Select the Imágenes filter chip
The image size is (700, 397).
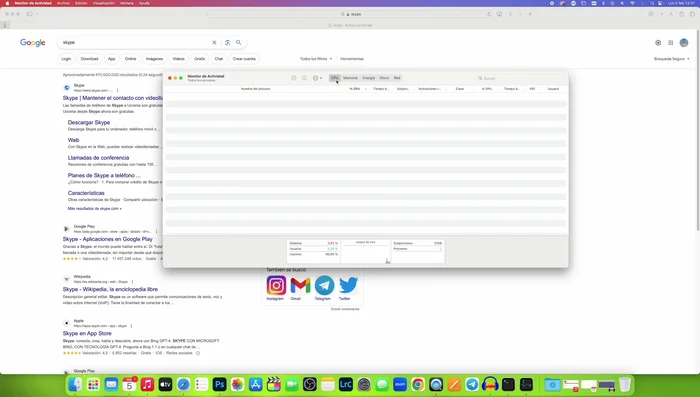[154, 59]
